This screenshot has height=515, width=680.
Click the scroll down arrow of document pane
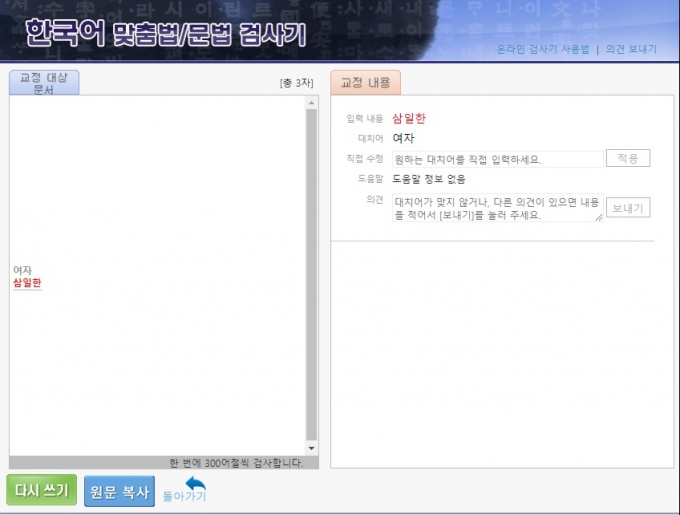pyautogui.click(x=311, y=448)
